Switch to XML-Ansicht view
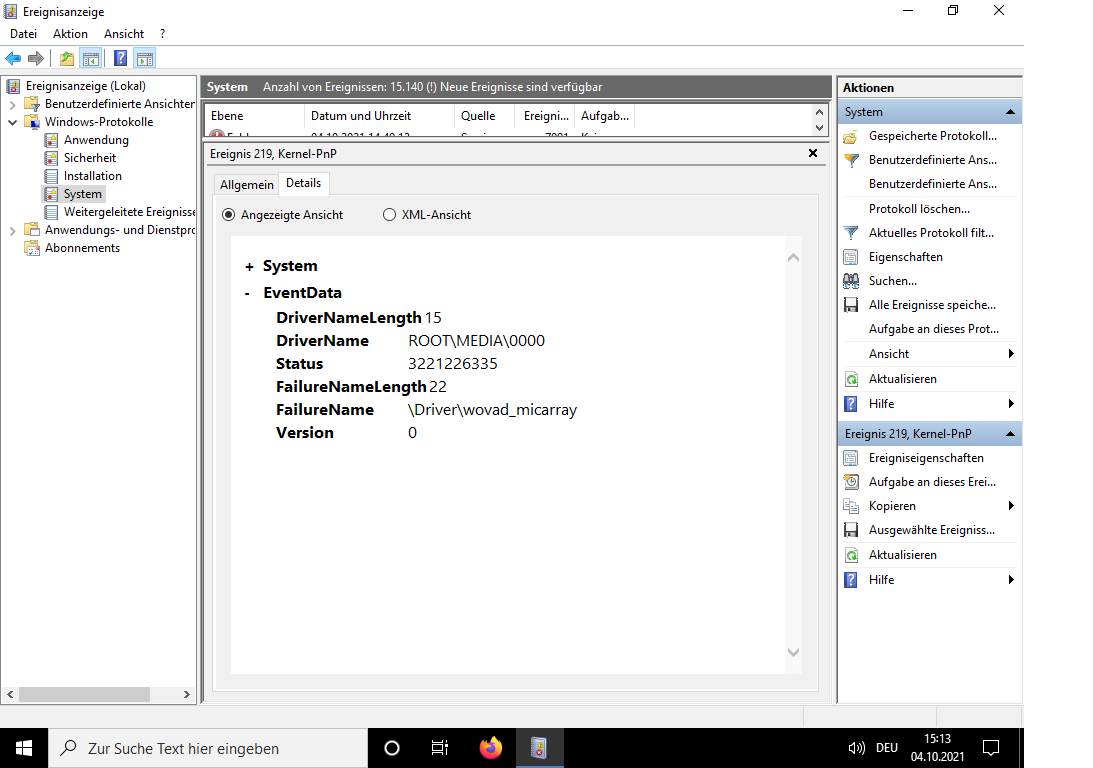1093x768 pixels. pyautogui.click(x=388, y=214)
